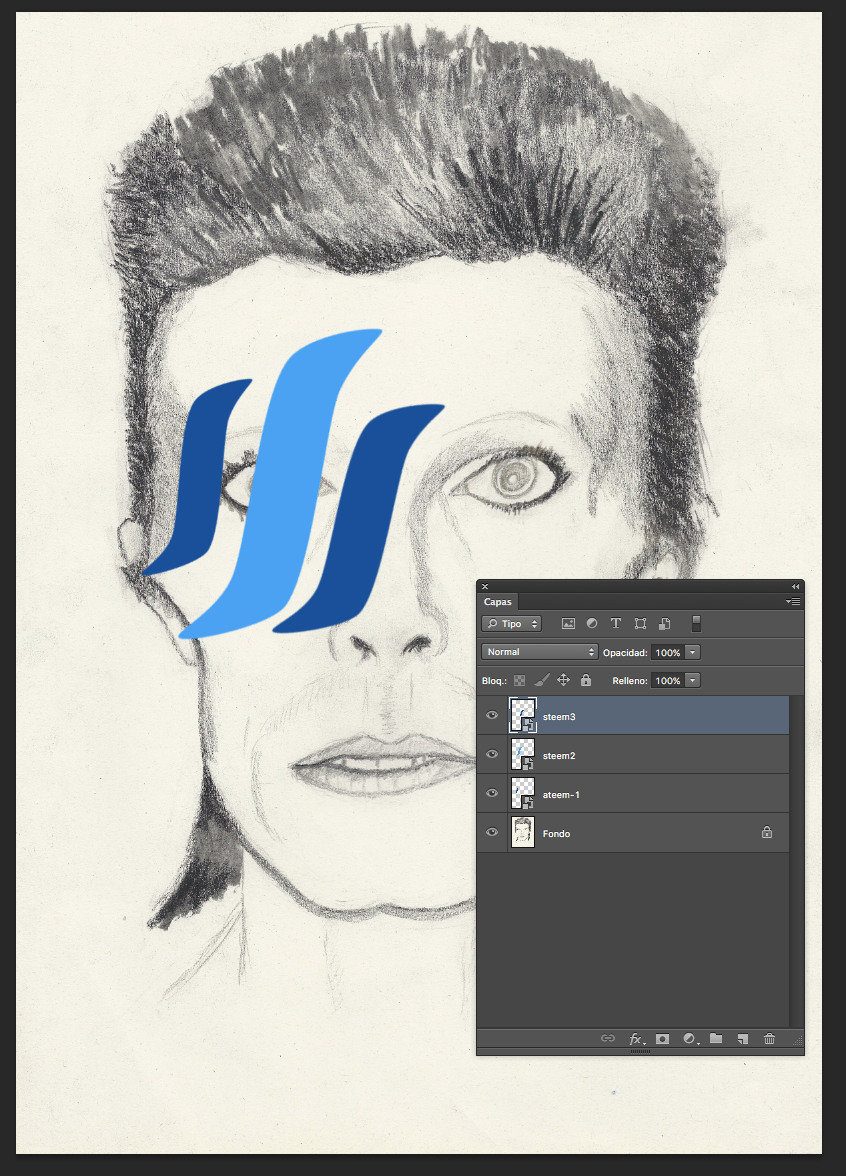The height and width of the screenshot is (1176, 846).
Task: Click the link layers icon
Action: (608, 1038)
